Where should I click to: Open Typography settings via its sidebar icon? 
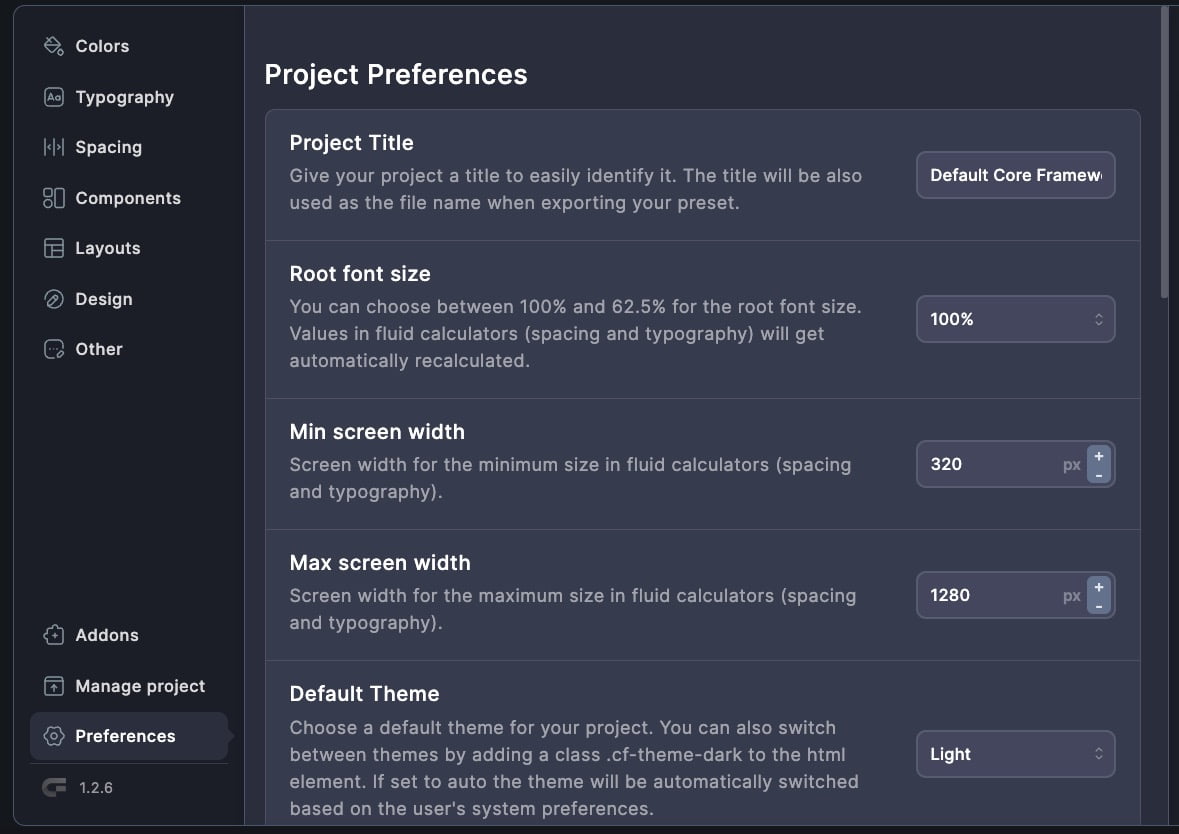click(53, 96)
